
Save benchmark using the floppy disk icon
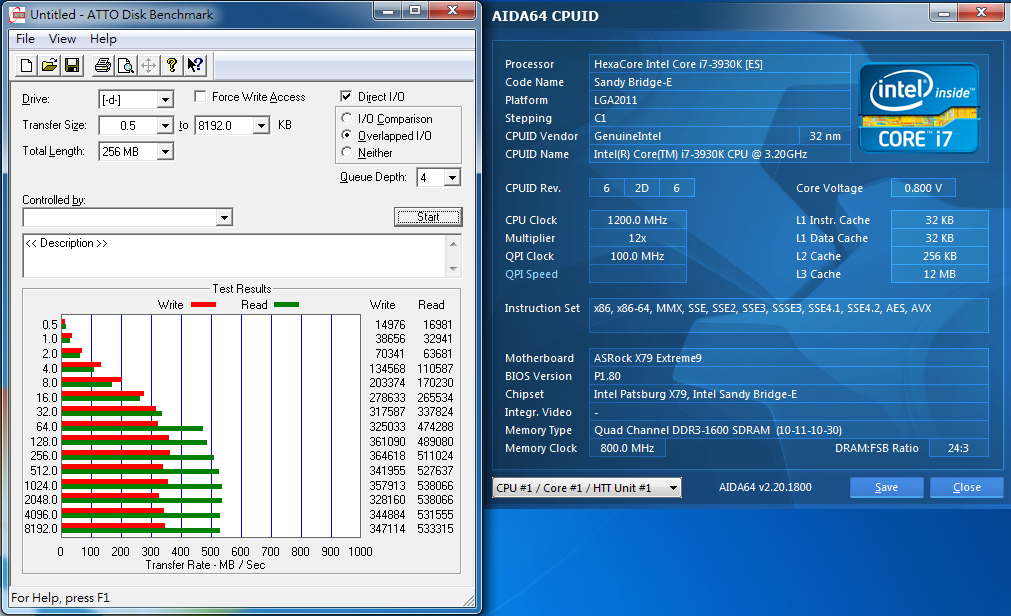pos(72,65)
